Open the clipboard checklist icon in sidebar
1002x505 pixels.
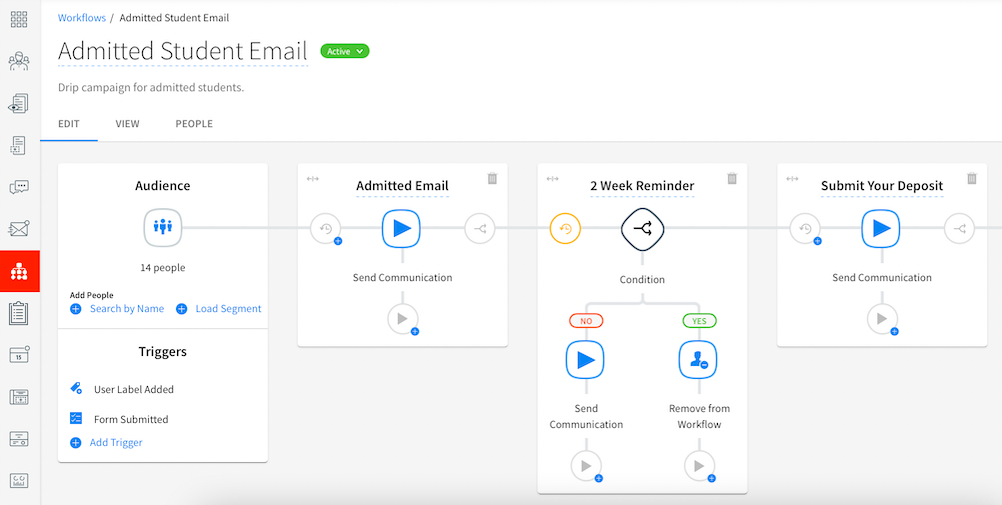tap(19, 313)
